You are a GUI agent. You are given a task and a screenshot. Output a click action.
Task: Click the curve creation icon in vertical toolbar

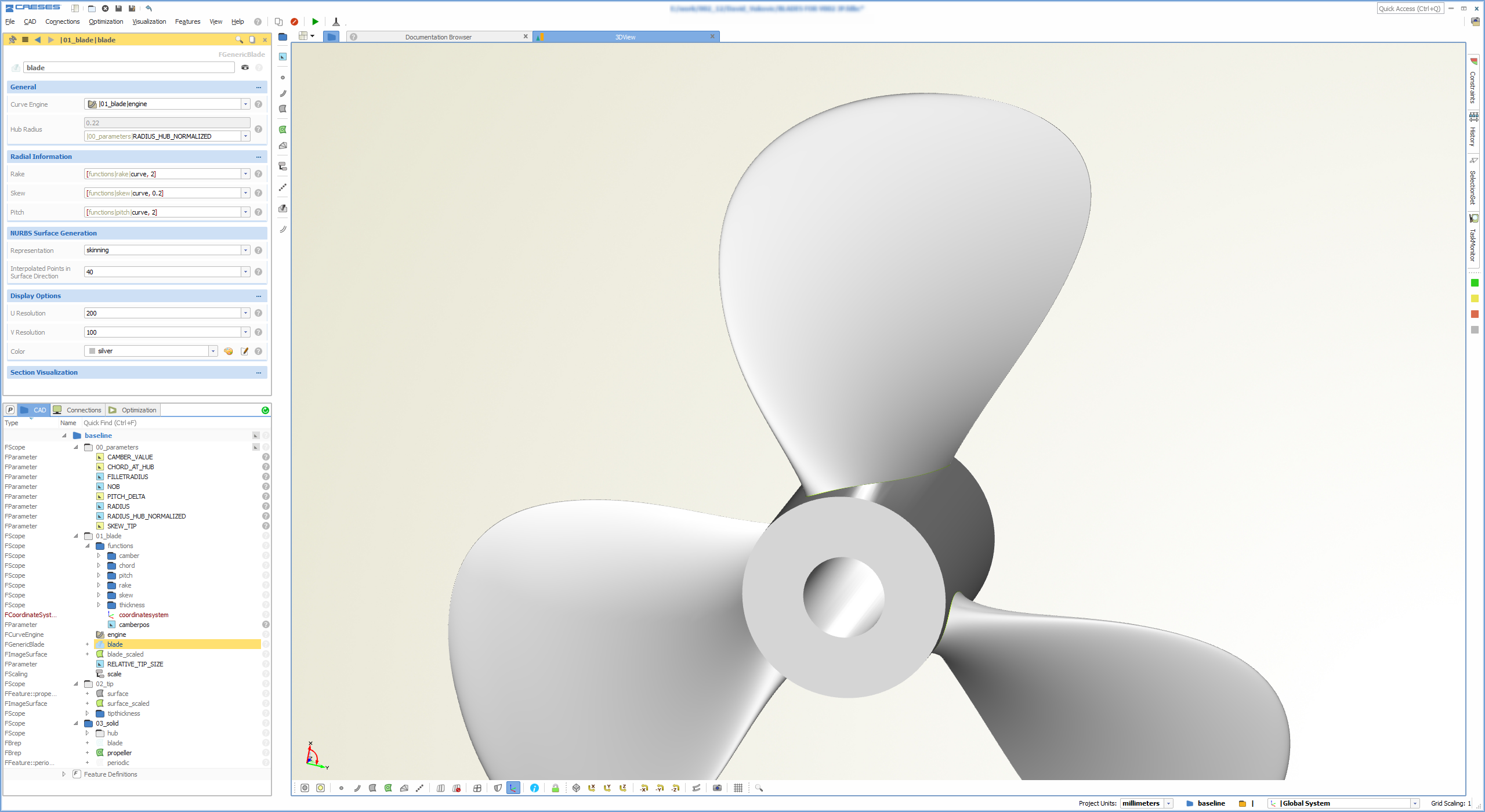tap(283, 93)
